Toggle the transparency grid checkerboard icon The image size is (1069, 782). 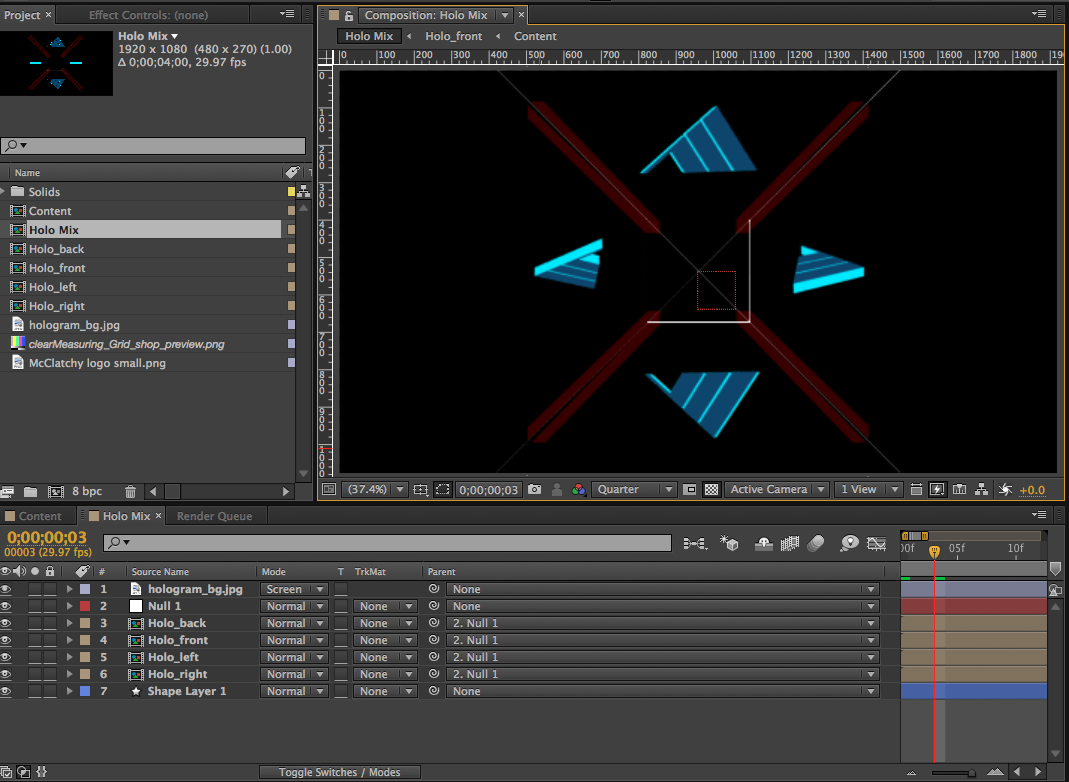point(711,490)
